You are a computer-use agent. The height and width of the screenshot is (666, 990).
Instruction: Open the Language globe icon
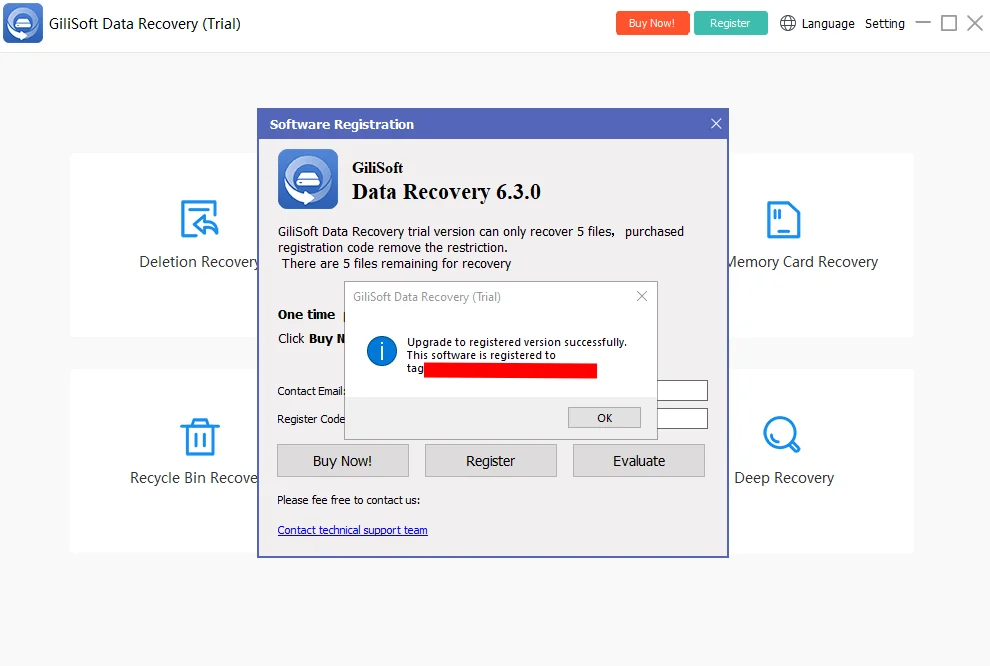(x=787, y=23)
